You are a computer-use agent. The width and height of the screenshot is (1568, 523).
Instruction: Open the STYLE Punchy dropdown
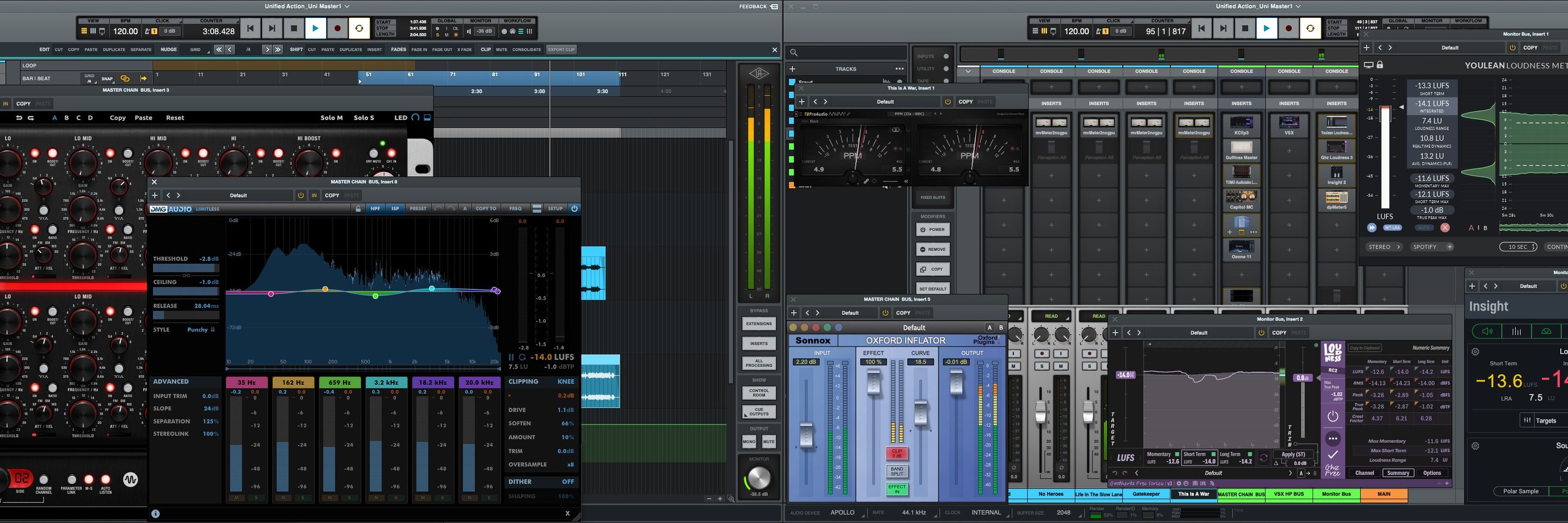point(201,330)
